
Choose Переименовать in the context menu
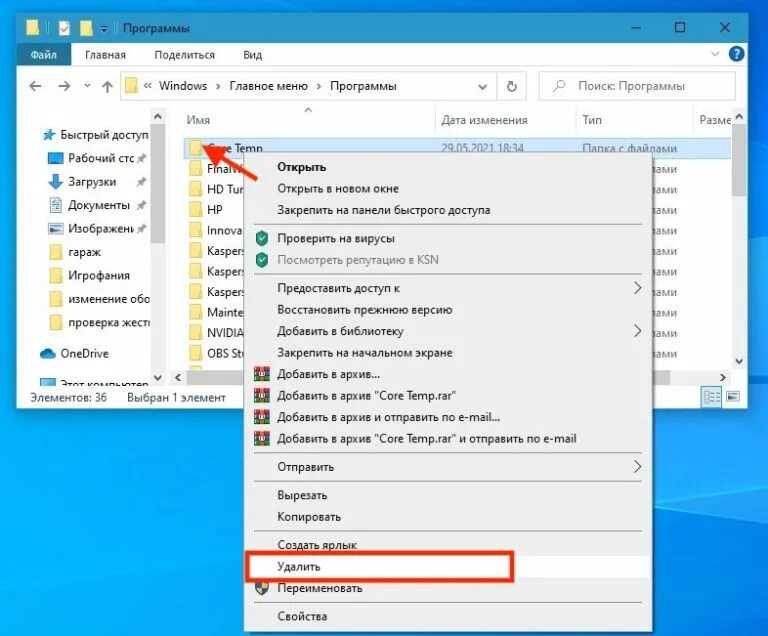(448, 588)
